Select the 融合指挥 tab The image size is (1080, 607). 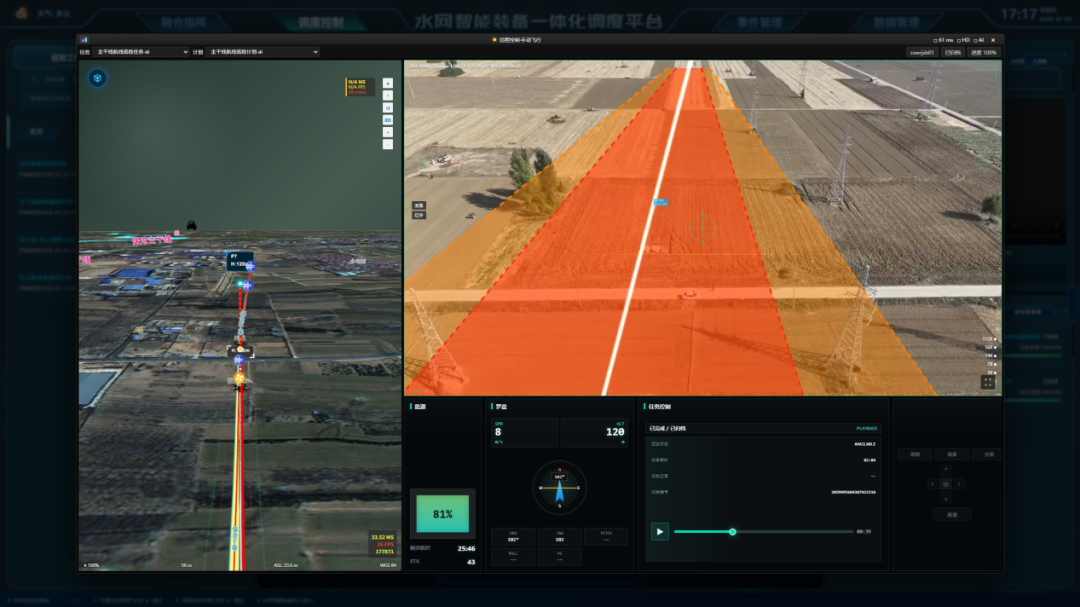pyautogui.click(x=184, y=22)
